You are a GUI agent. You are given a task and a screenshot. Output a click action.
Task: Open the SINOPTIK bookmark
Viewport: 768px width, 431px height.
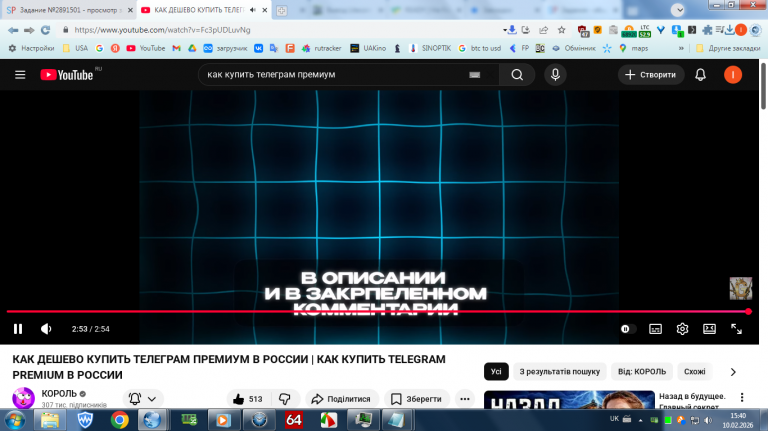[x=430, y=48]
